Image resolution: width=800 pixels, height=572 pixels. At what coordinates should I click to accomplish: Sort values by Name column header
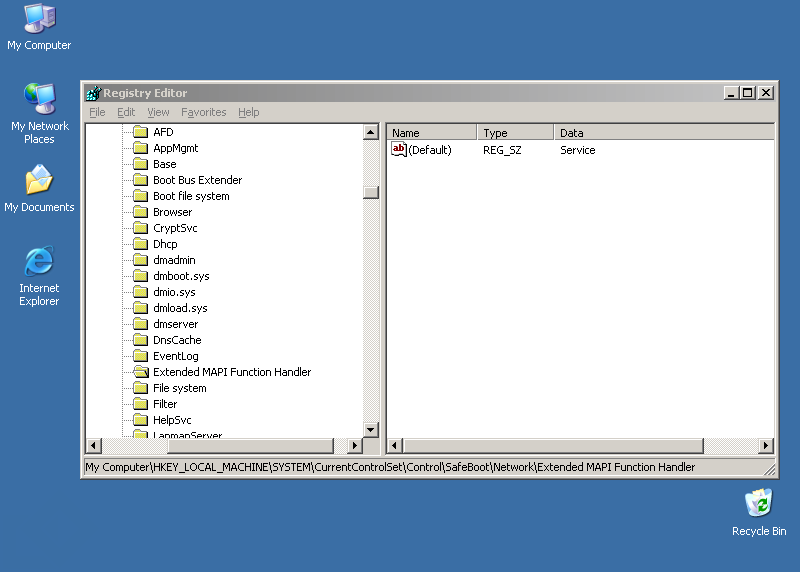pos(432,133)
